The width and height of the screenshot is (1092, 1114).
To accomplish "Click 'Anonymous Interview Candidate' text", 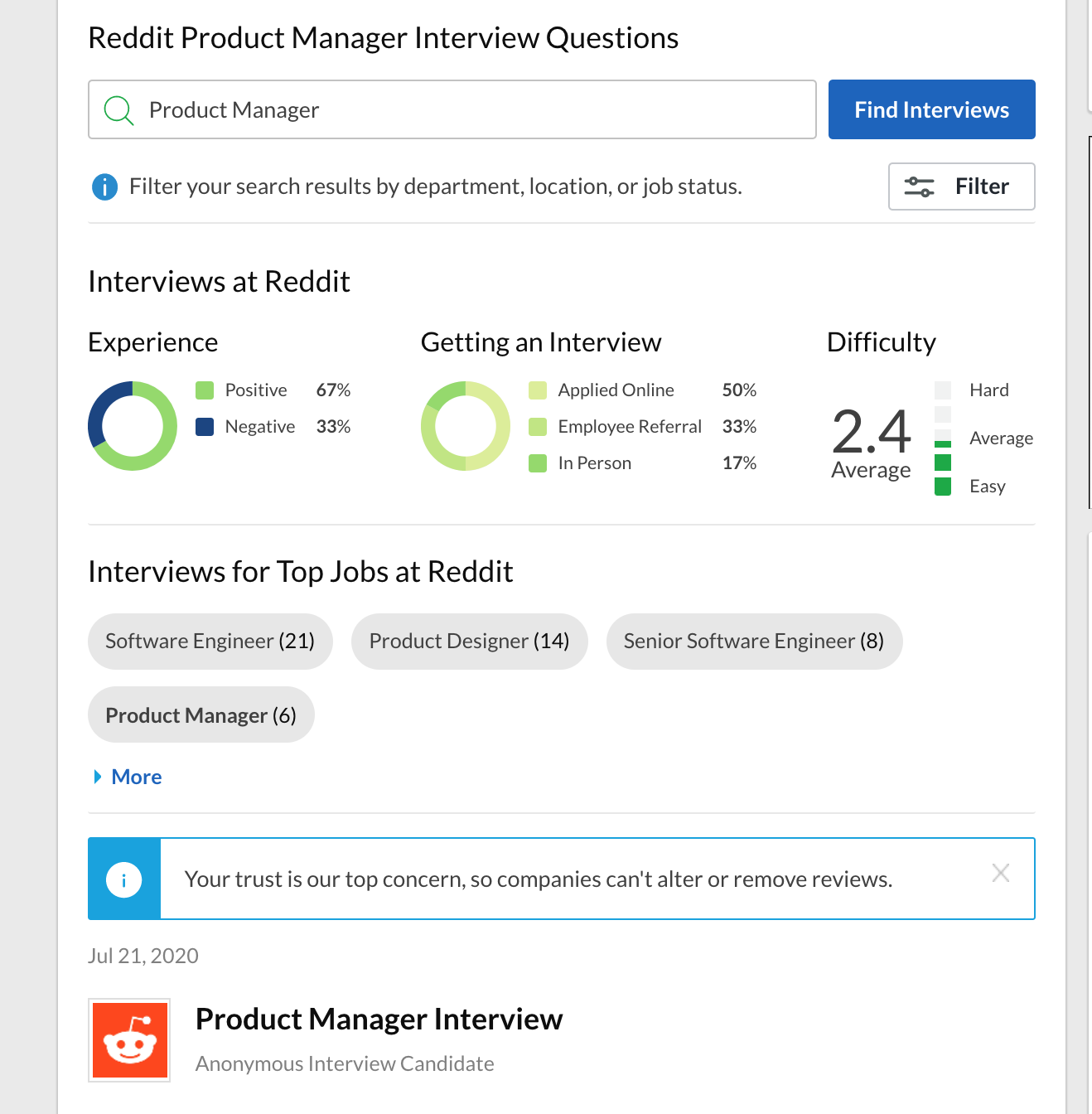I will coord(345,1063).
